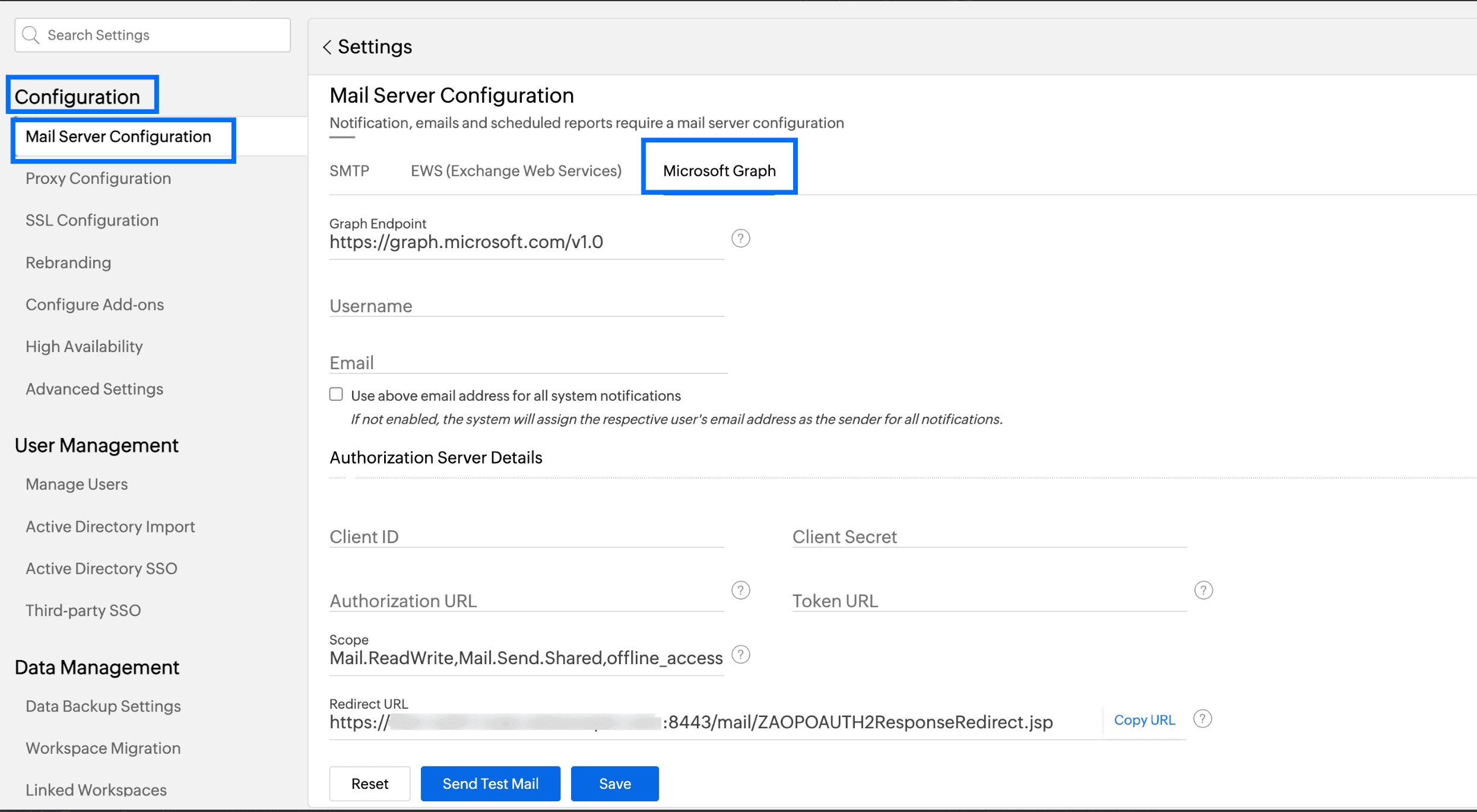The image size is (1477, 812).
Task: Click into the Client Secret field
Action: (988, 537)
